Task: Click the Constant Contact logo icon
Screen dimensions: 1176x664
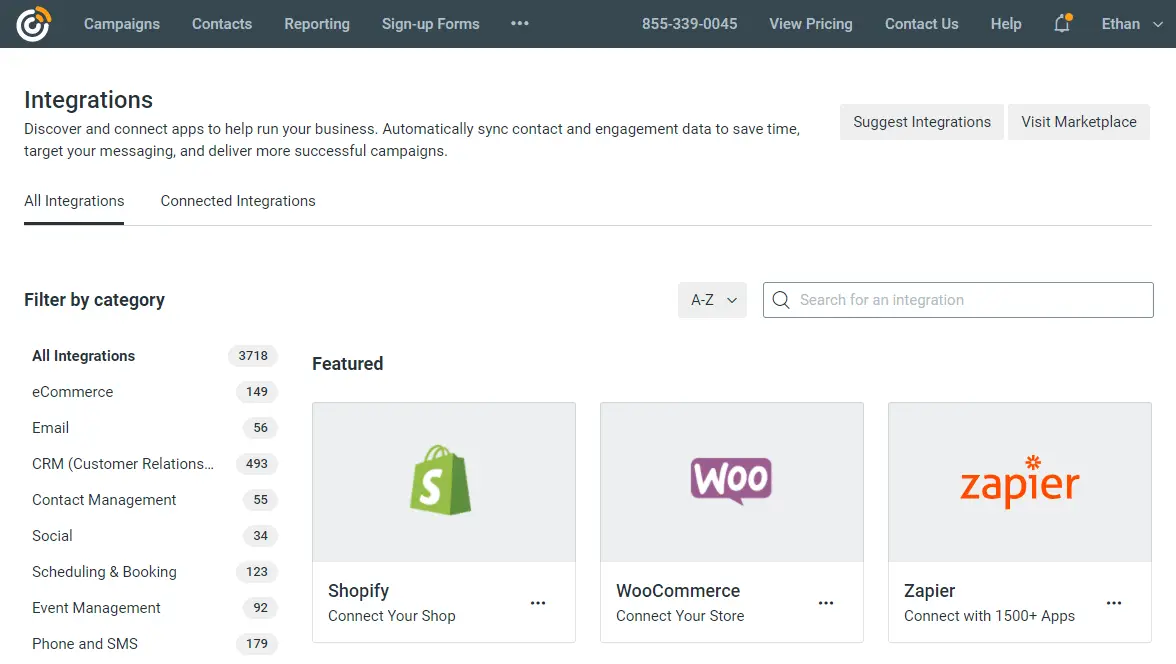Action: (x=34, y=24)
